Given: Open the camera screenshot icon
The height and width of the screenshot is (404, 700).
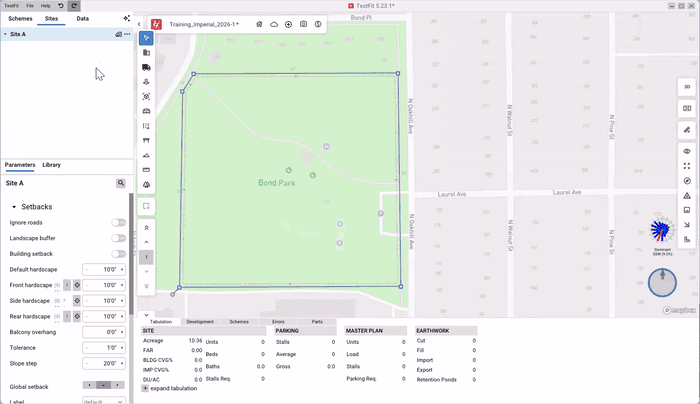Looking at the screenshot, I should click(x=303, y=24).
